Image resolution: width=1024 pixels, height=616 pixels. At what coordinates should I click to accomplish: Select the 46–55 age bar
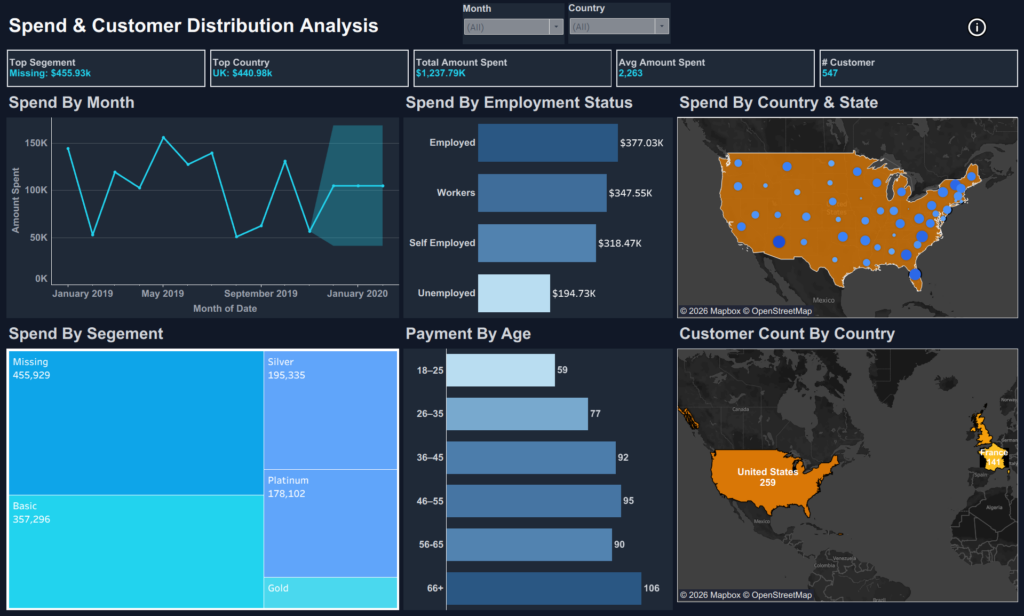(x=534, y=501)
